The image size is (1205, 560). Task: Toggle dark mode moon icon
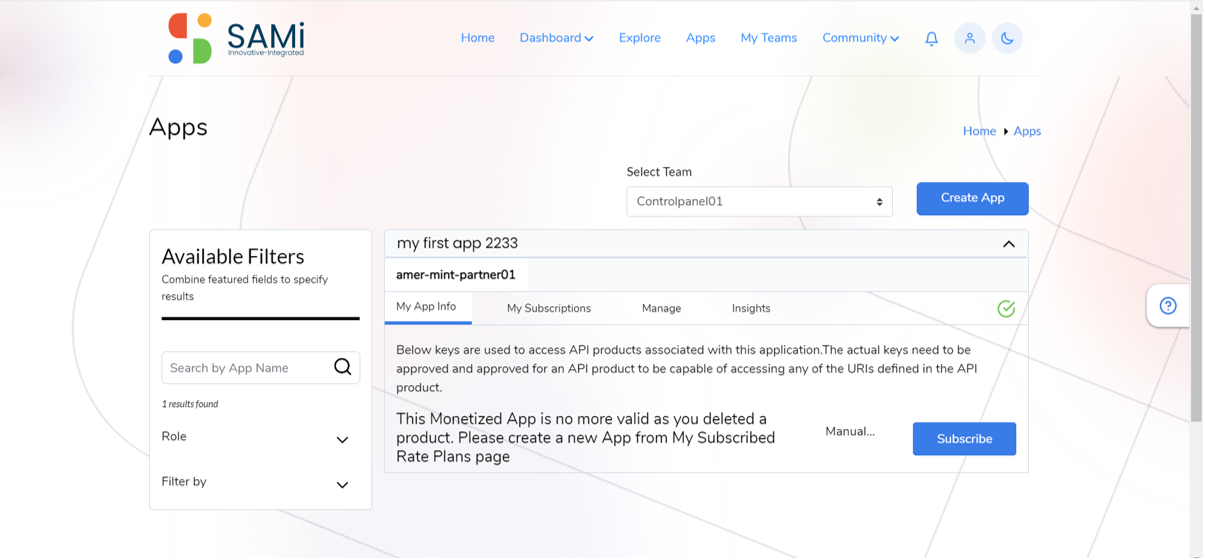[x=1007, y=38]
